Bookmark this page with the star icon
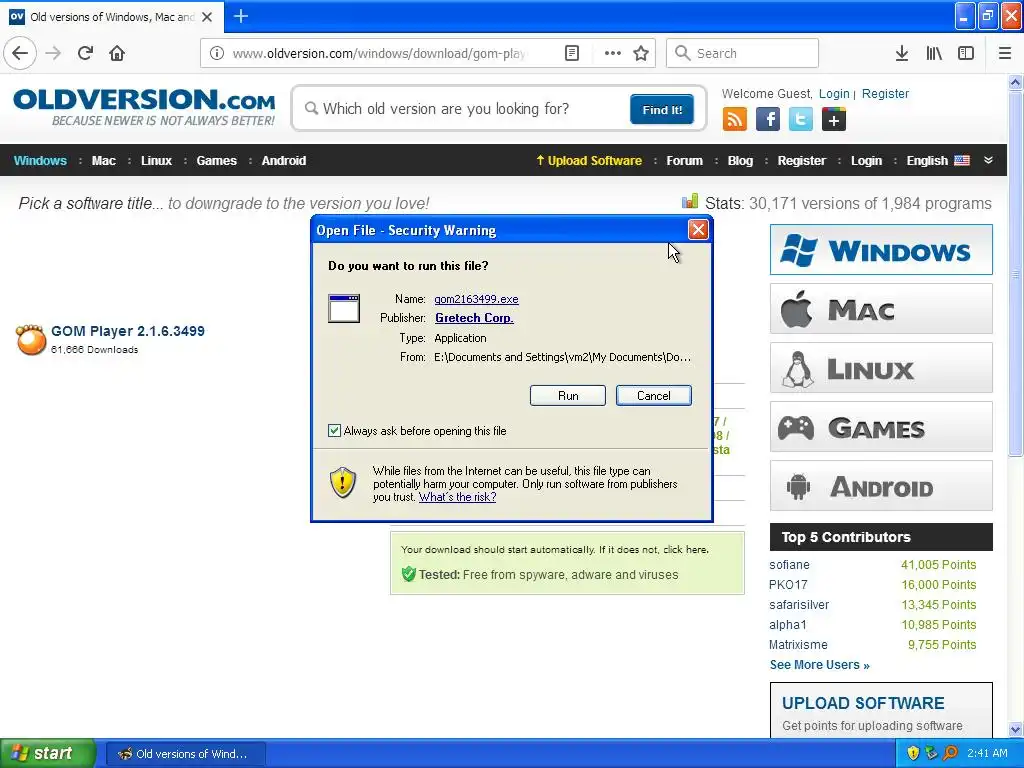 point(641,53)
